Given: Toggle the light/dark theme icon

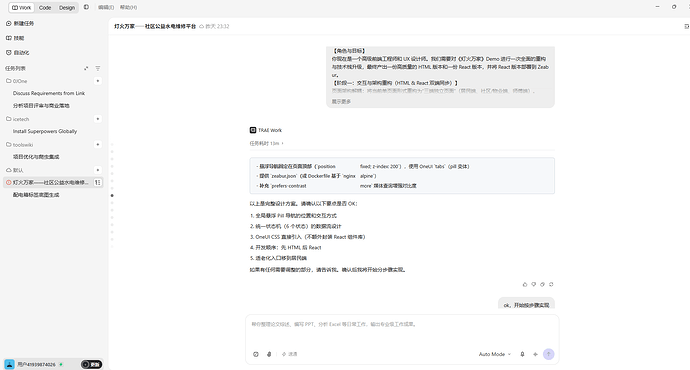Looking at the screenshot, I should click(86, 7).
